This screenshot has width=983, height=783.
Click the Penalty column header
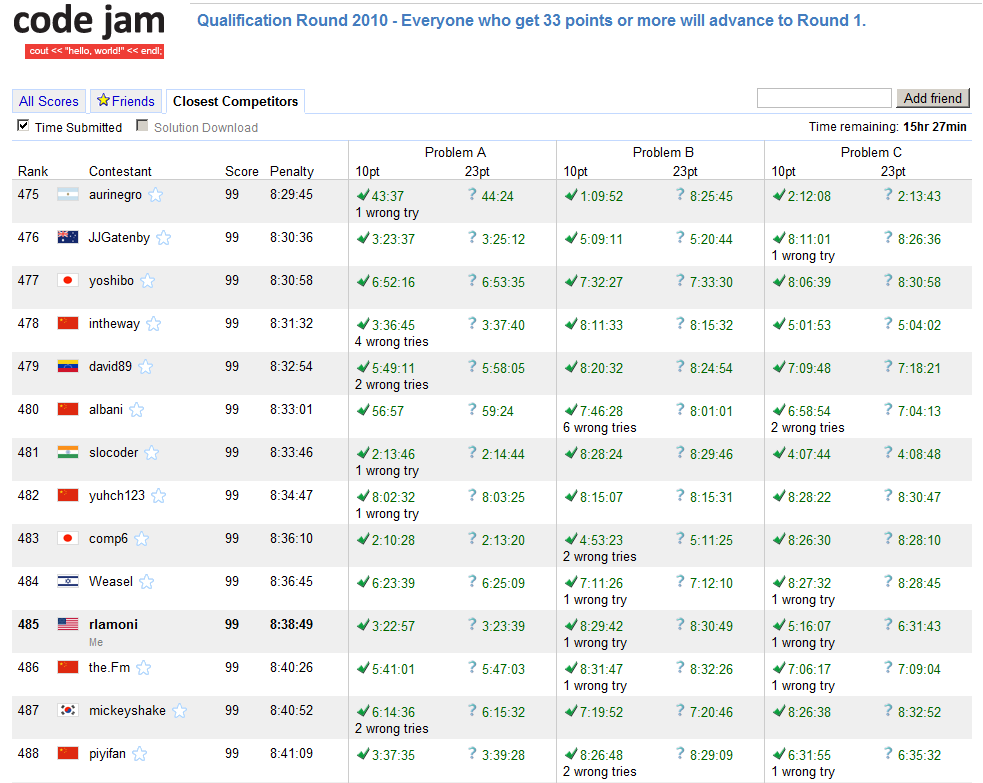pyautogui.click(x=291, y=171)
